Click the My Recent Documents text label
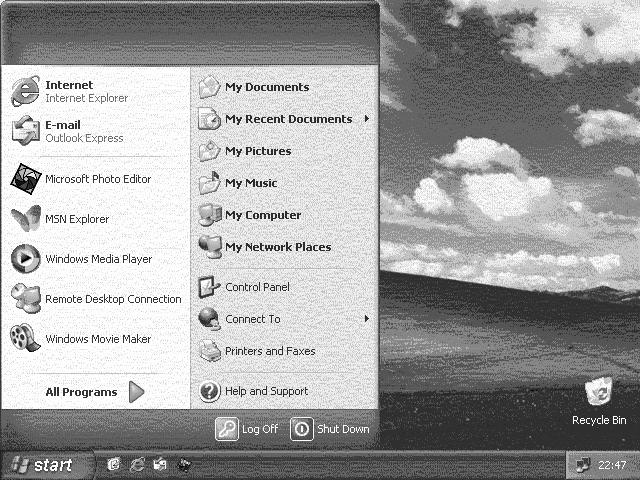 (289, 119)
